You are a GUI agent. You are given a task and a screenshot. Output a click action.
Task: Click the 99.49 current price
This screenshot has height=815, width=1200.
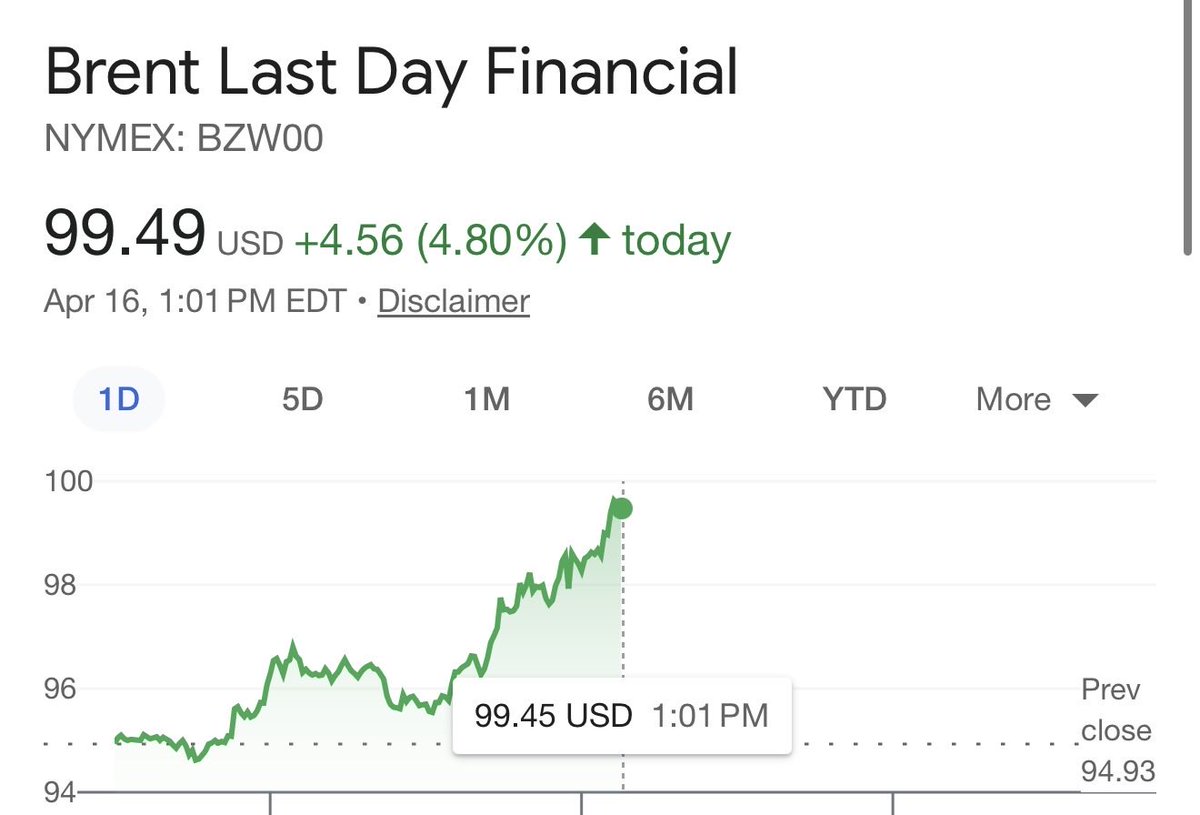pos(124,232)
